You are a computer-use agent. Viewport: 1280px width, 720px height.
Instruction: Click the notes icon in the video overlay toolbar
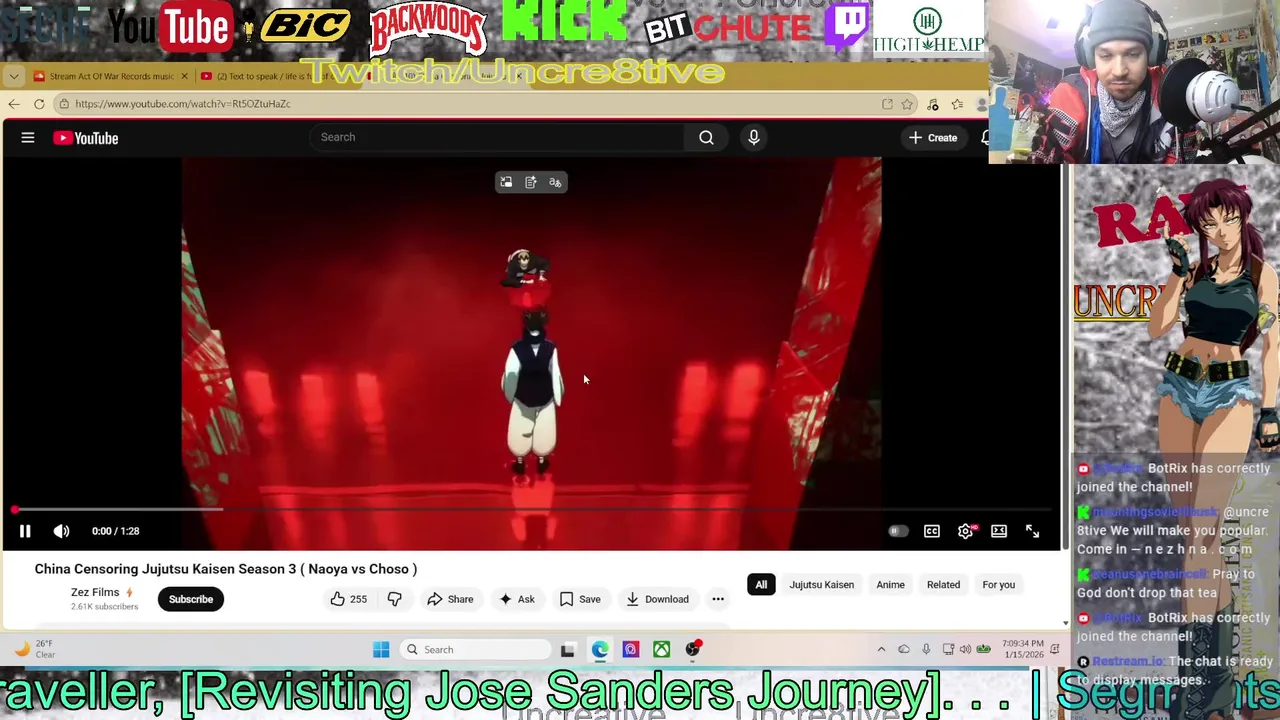tap(531, 182)
